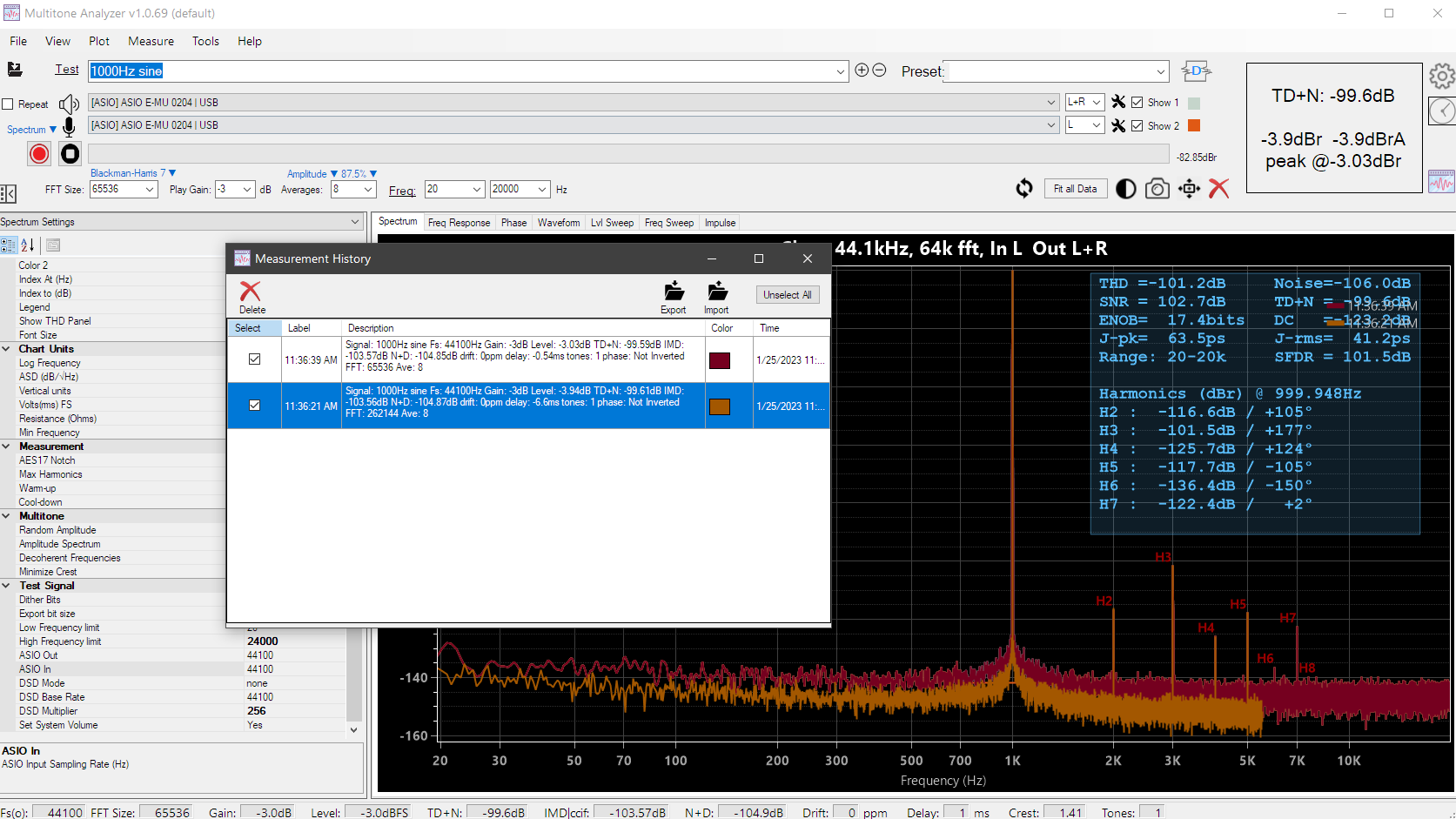Clear plot data with red X icon

[1218, 188]
